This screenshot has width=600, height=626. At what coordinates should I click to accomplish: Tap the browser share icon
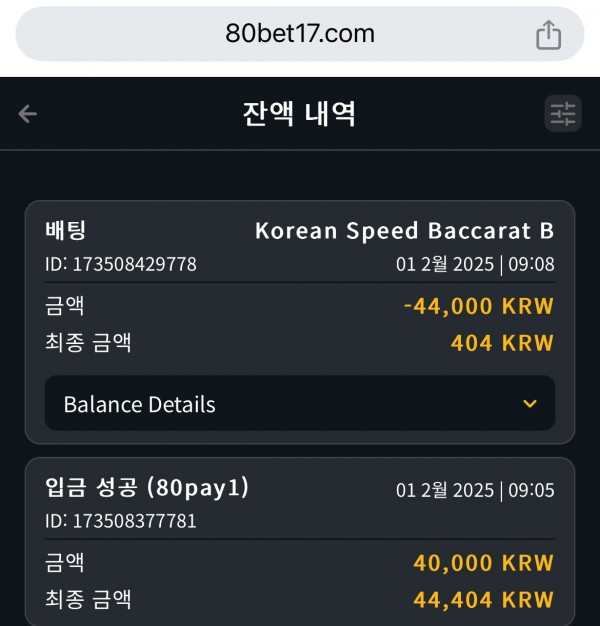[549, 35]
